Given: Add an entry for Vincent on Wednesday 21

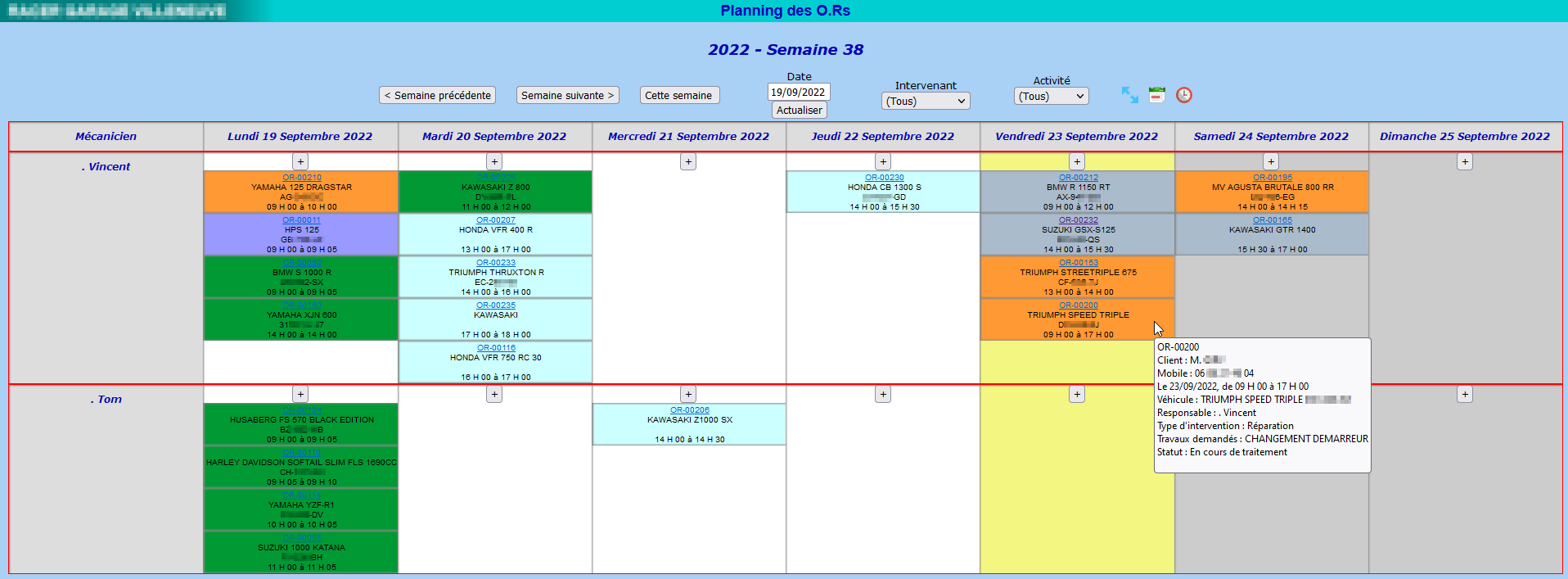Looking at the screenshot, I should 688,162.
